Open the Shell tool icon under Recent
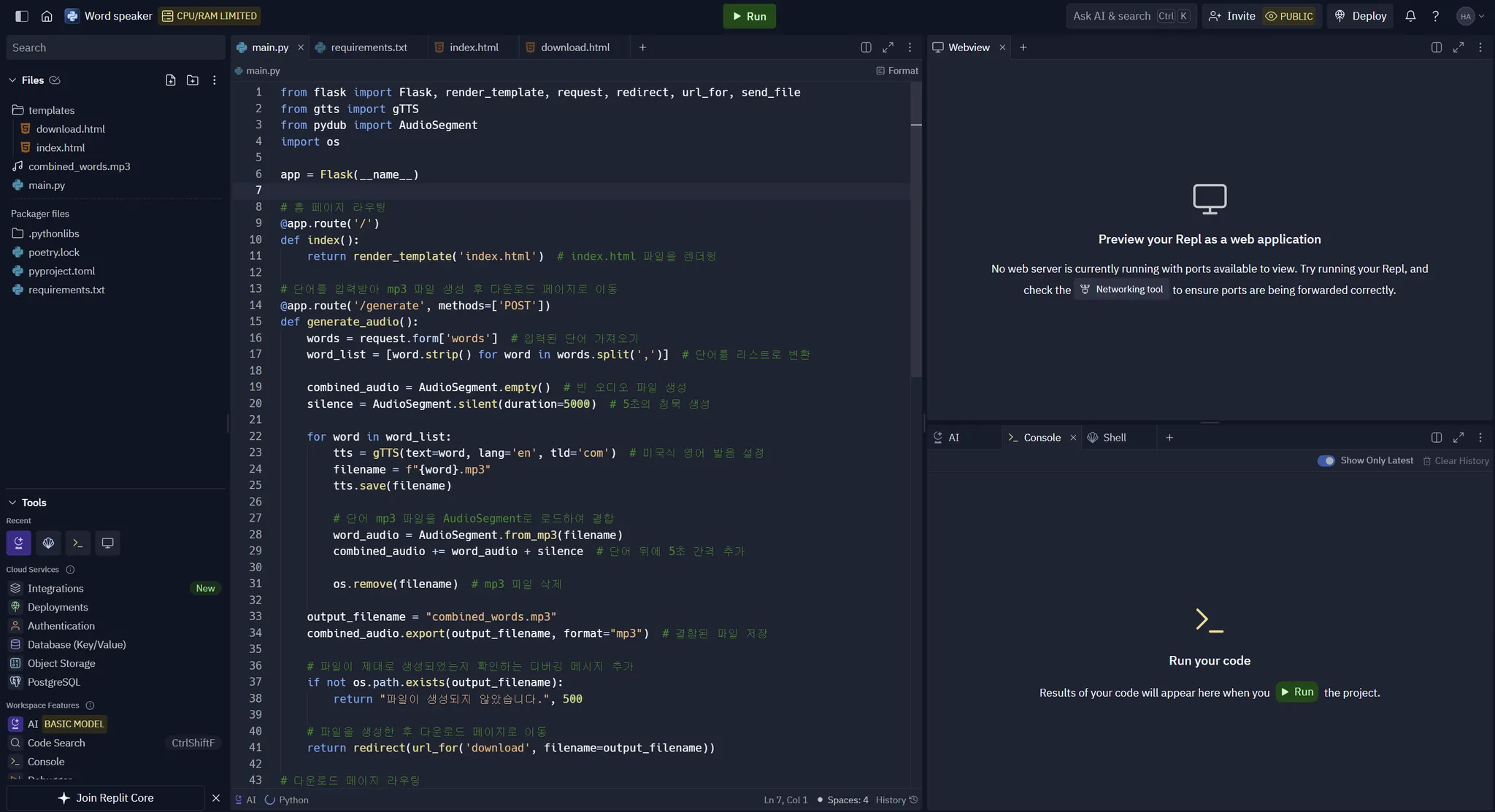The height and width of the screenshot is (812, 1495). (x=48, y=543)
